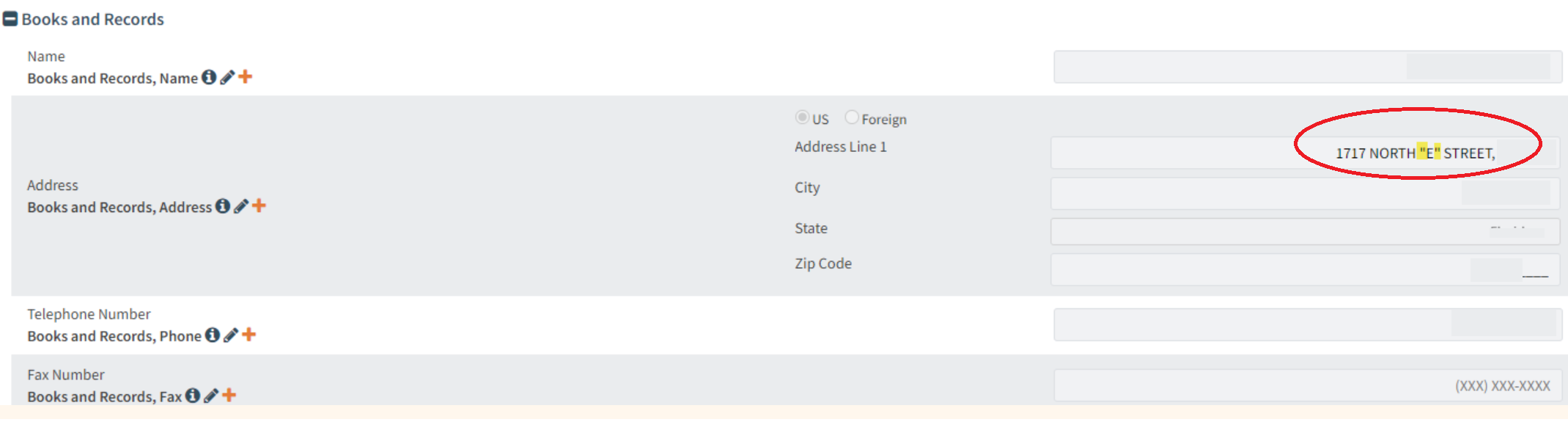Image resolution: width=1568 pixels, height=422 pixels.
Task: Add entry with plus icon beside Address
Action: coord(259,205)
